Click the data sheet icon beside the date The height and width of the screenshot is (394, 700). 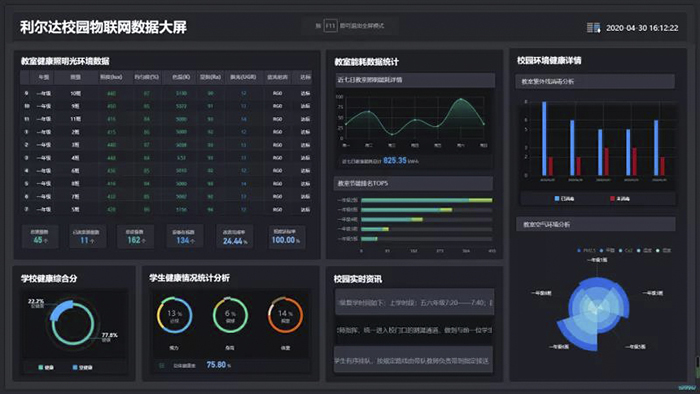point(593,28)
